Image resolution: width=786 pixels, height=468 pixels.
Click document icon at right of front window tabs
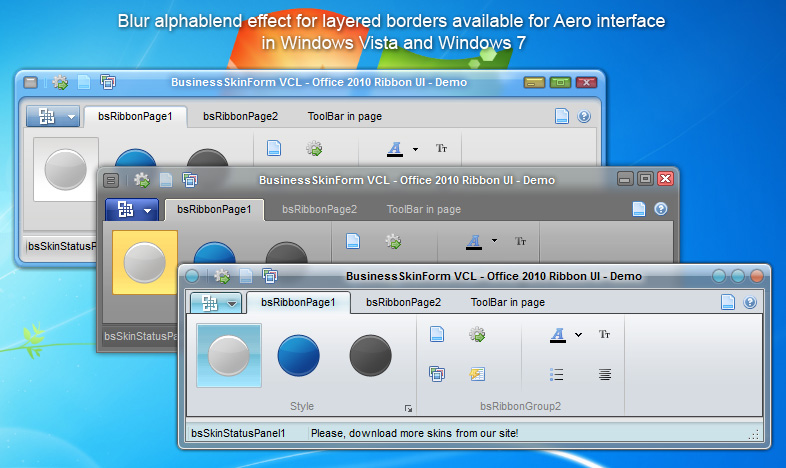pyautogui.click(x=728, y=302)
